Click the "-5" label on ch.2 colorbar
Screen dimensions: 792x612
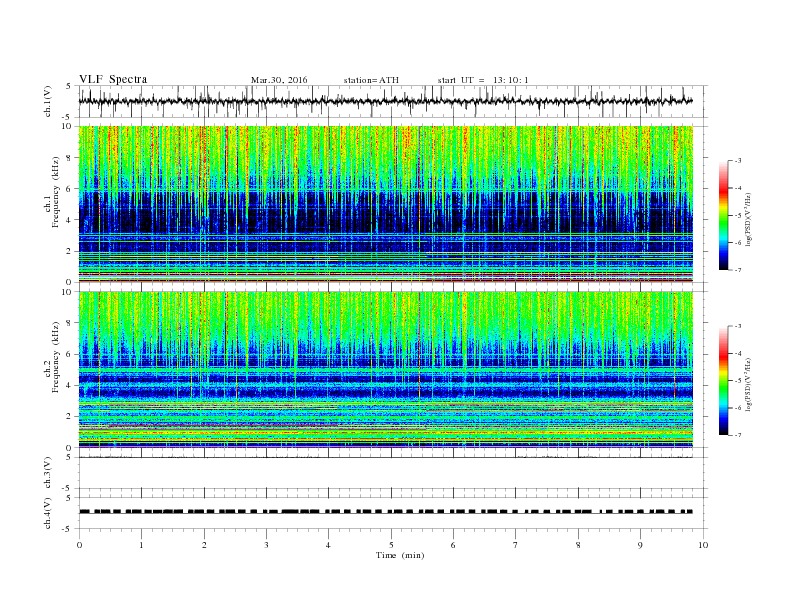click(738, 380)
